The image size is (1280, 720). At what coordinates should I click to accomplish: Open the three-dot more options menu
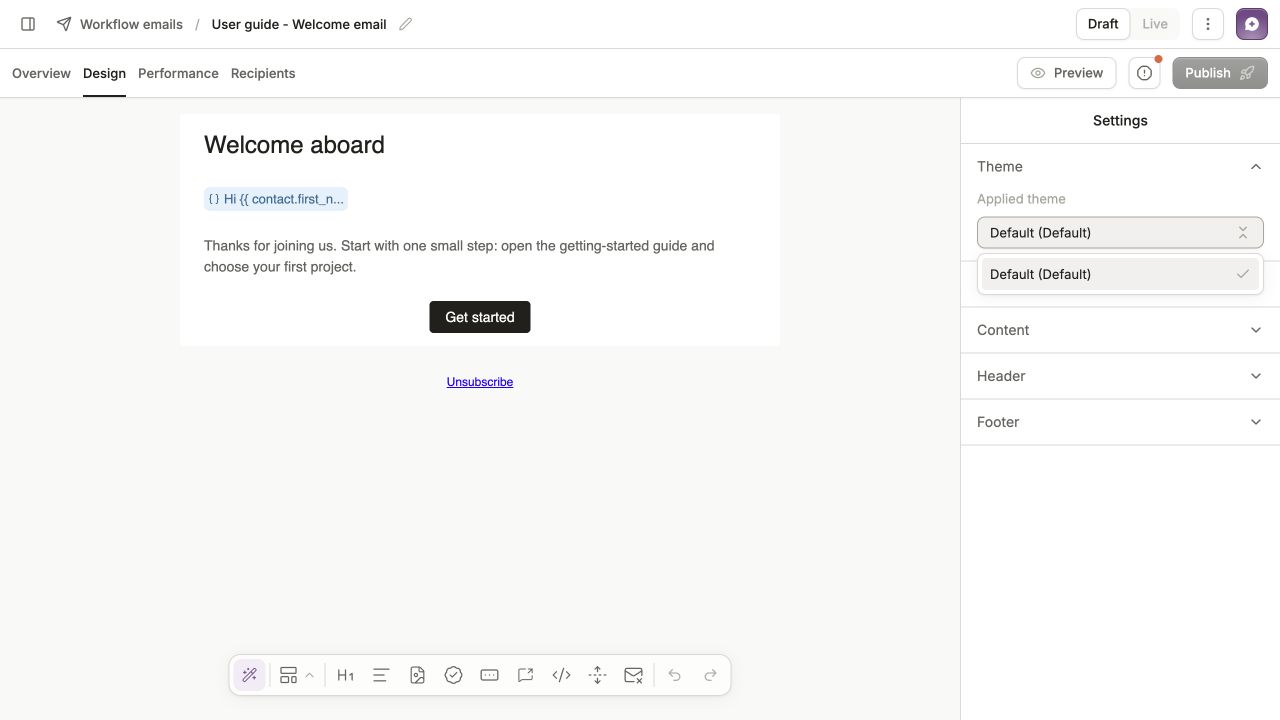click(1208, 24)
